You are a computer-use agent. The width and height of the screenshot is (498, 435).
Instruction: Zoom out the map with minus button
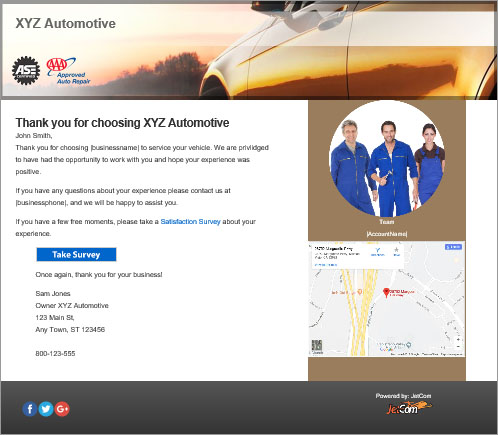click(x=459, y=347)
